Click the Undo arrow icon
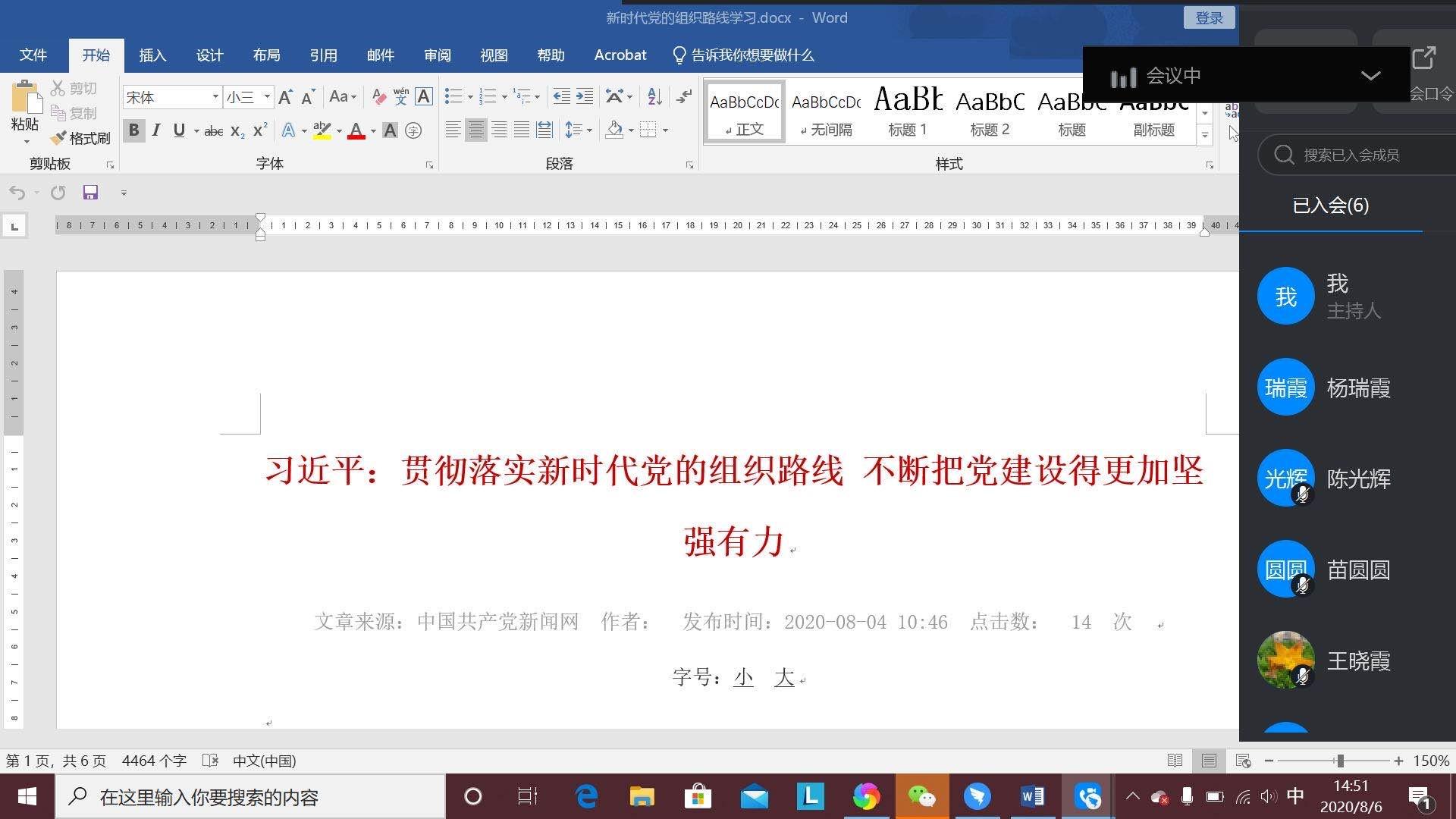 pos(17,193)
